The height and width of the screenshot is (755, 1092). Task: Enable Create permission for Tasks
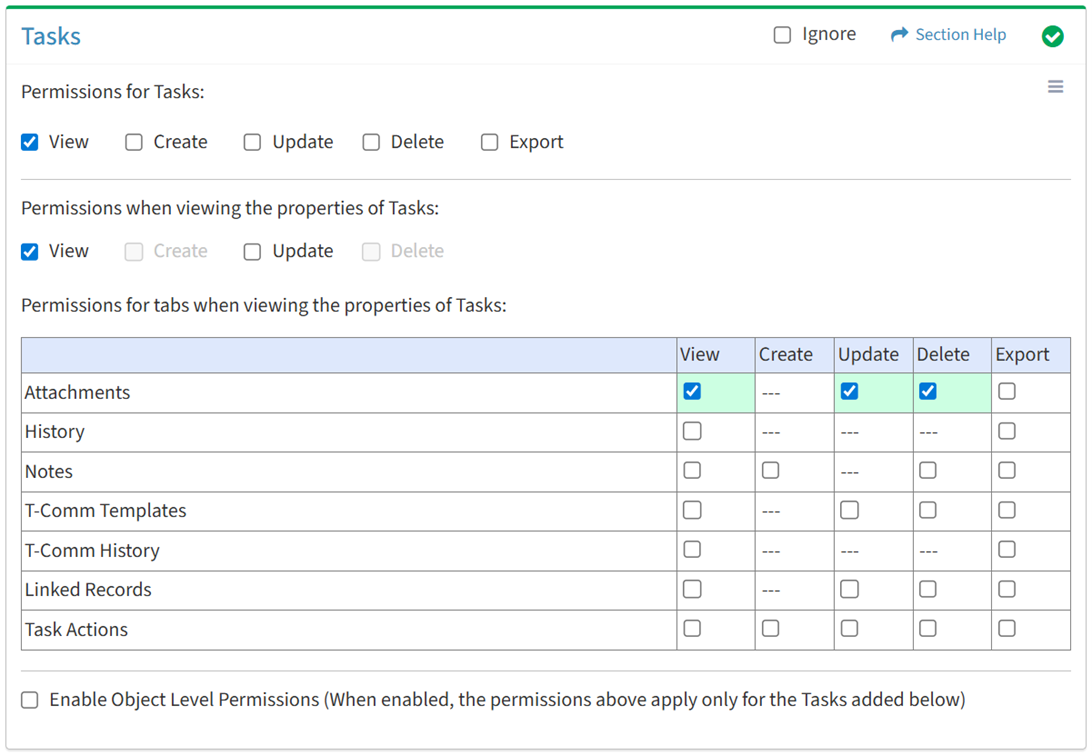coord(134,142)
